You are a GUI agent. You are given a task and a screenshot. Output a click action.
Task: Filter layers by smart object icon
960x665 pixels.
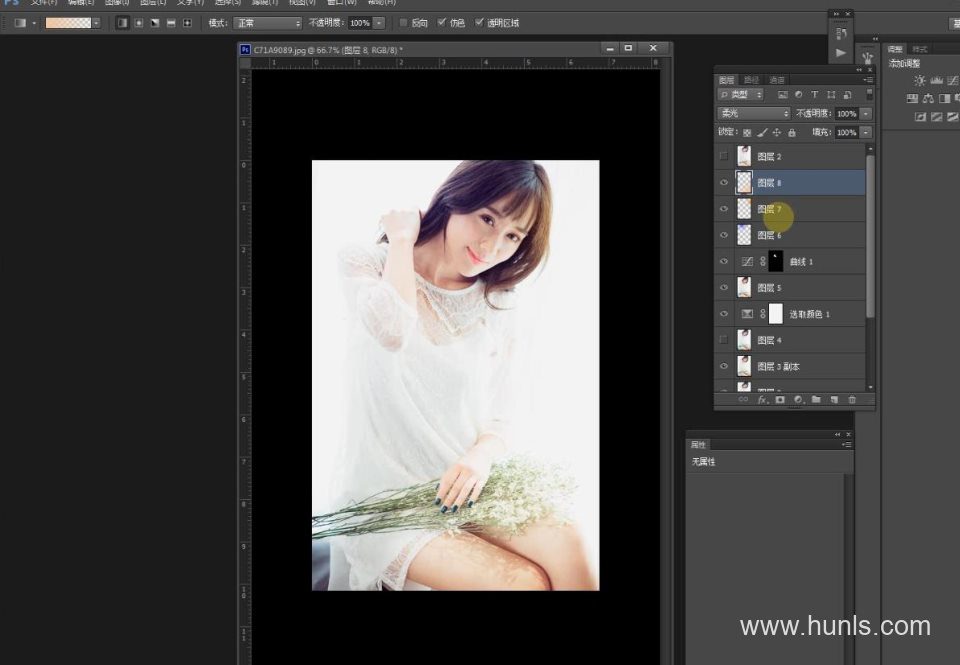847,95
